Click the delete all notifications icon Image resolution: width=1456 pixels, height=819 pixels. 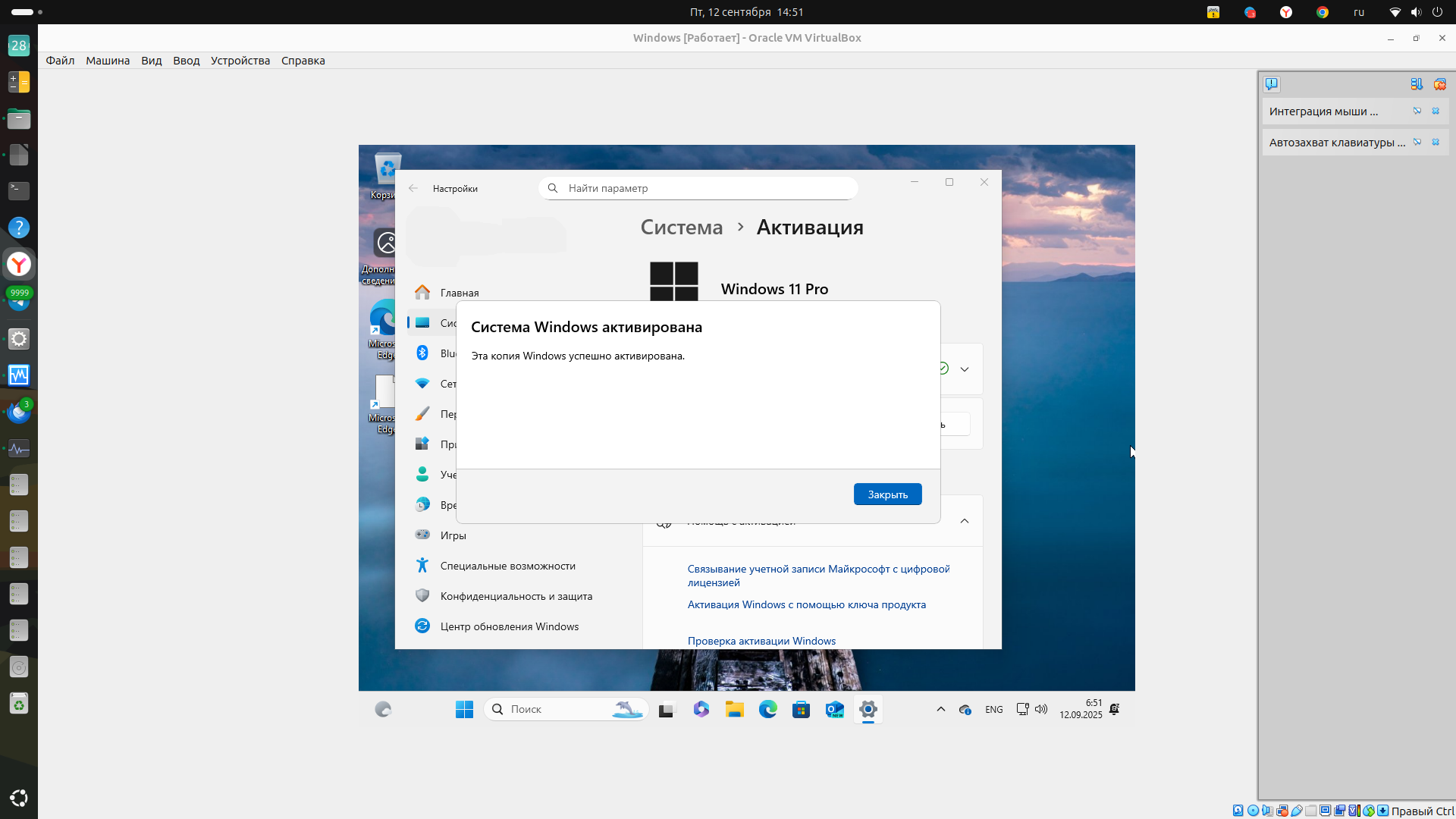coord(1439,84)
